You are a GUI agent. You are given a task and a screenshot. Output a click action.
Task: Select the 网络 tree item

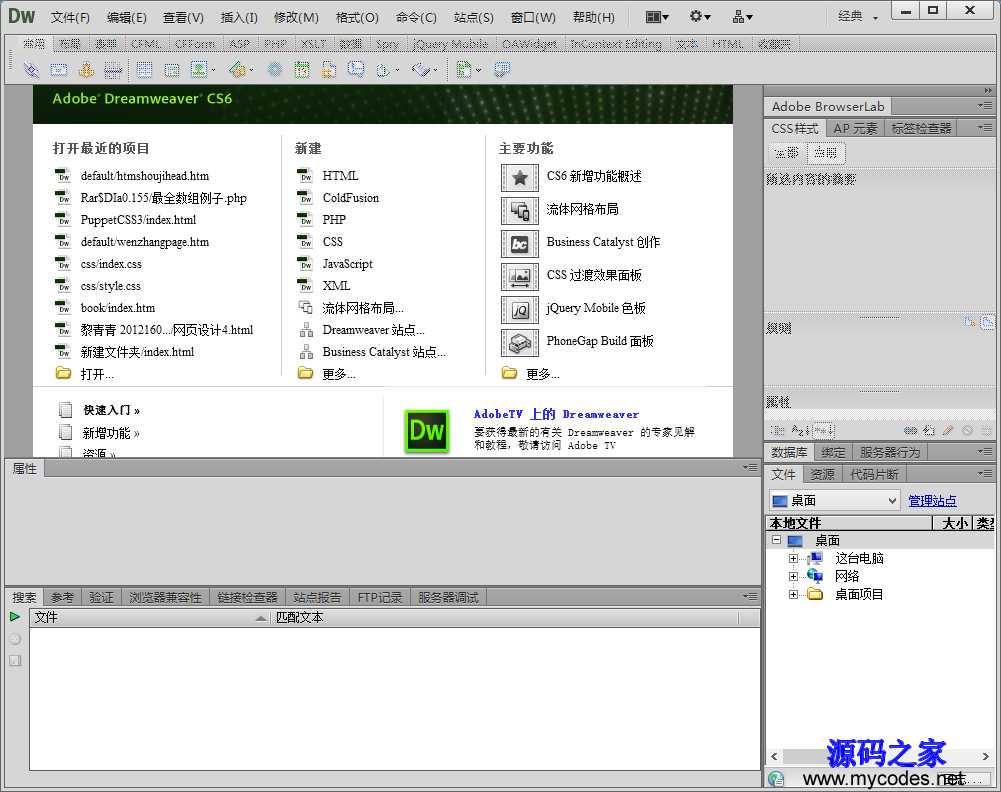point(847,576)
